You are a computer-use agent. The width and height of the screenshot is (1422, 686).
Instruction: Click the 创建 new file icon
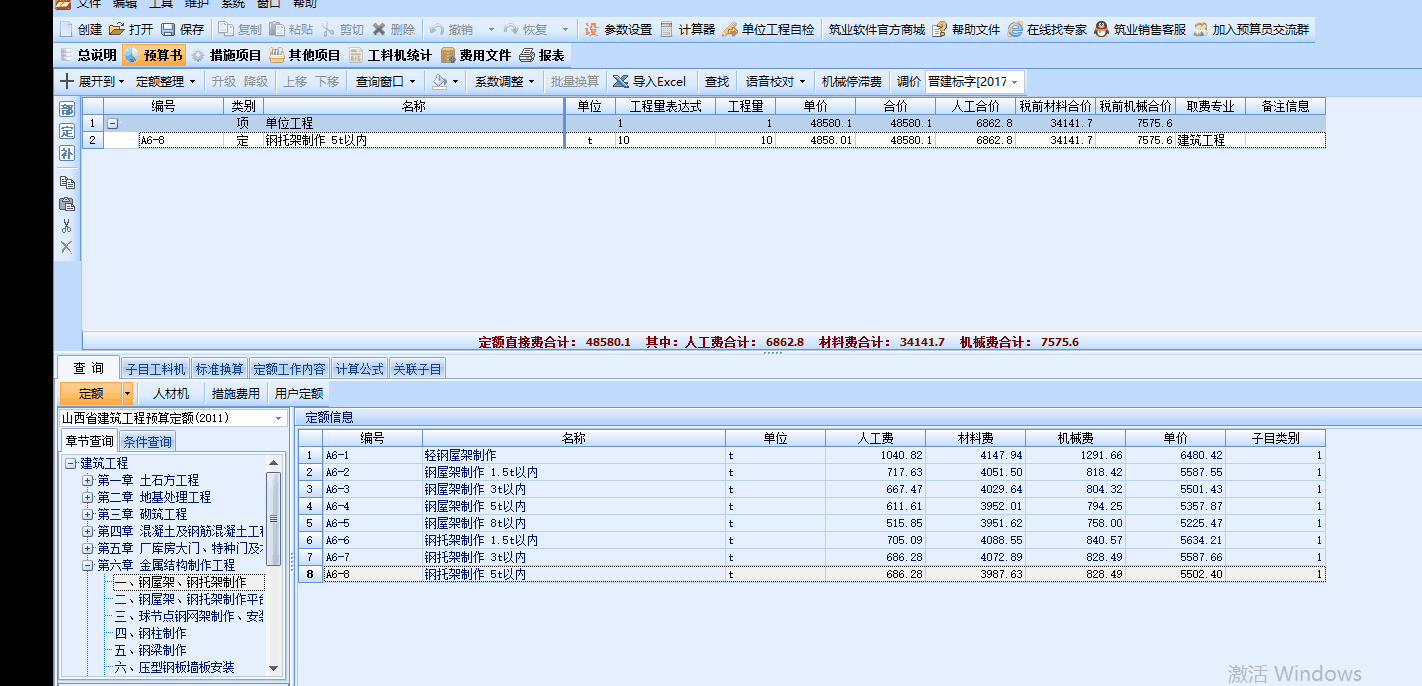(66, 30)
